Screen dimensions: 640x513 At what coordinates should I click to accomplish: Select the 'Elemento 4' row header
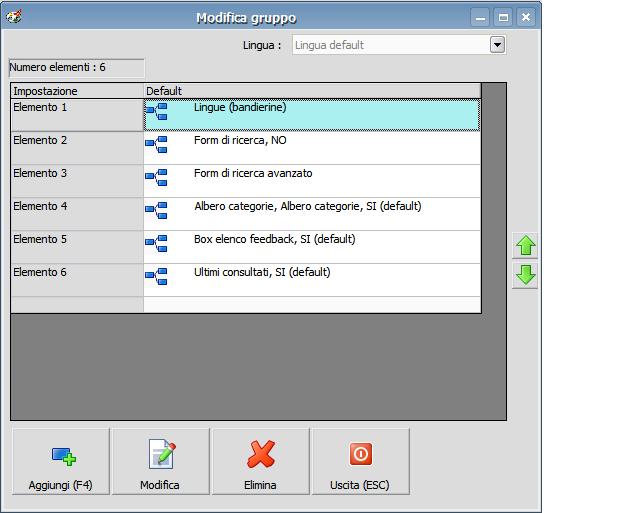pos(77,214)
